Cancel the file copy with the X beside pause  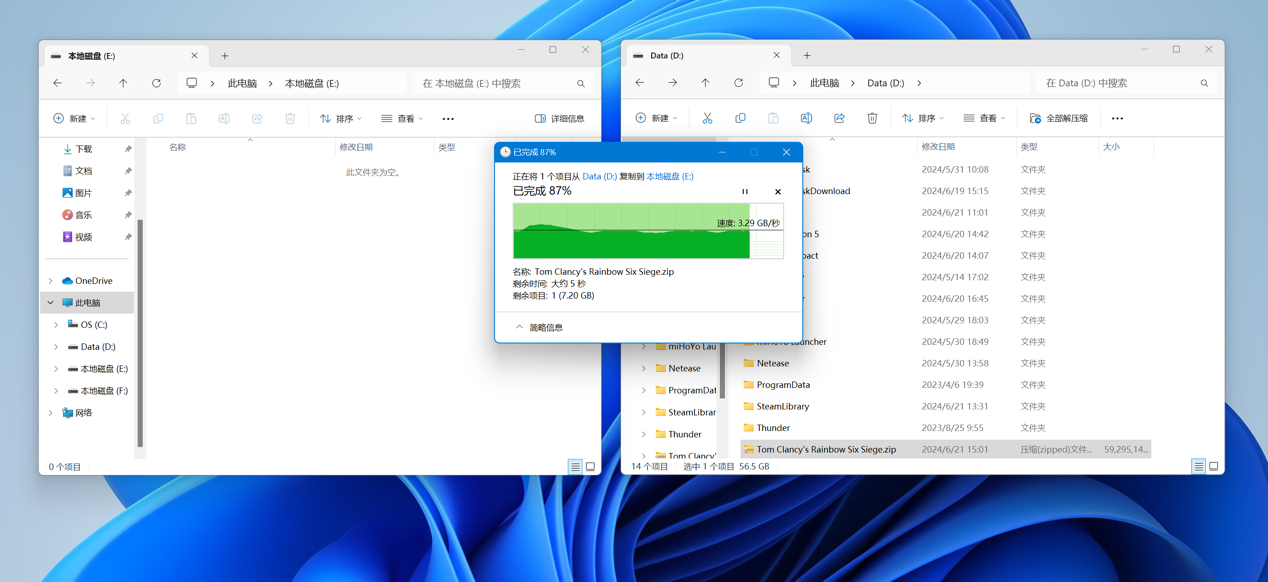[x=777, y=192]
